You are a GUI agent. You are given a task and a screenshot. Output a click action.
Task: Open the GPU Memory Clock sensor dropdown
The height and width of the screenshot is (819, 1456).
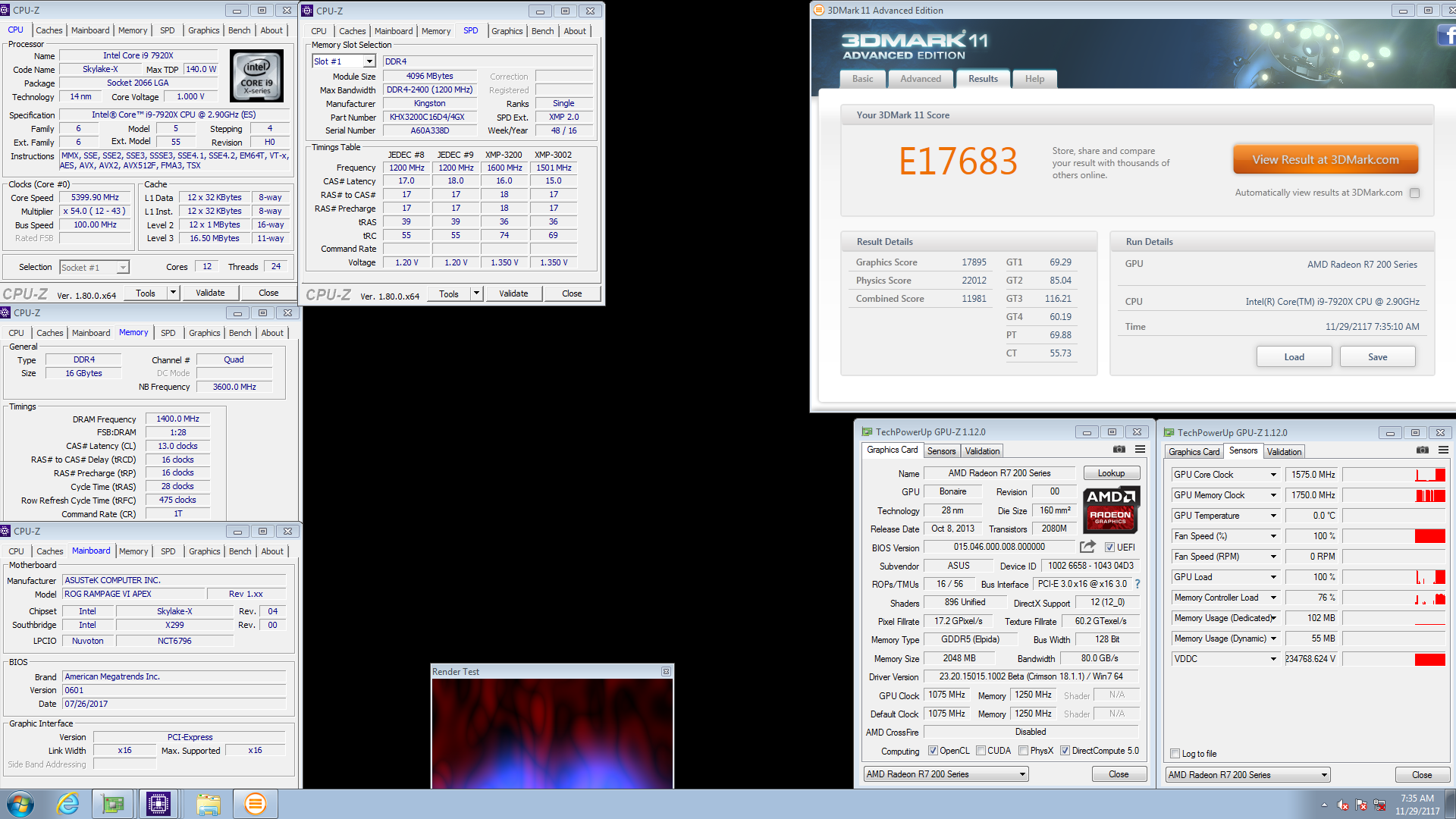1273,495
